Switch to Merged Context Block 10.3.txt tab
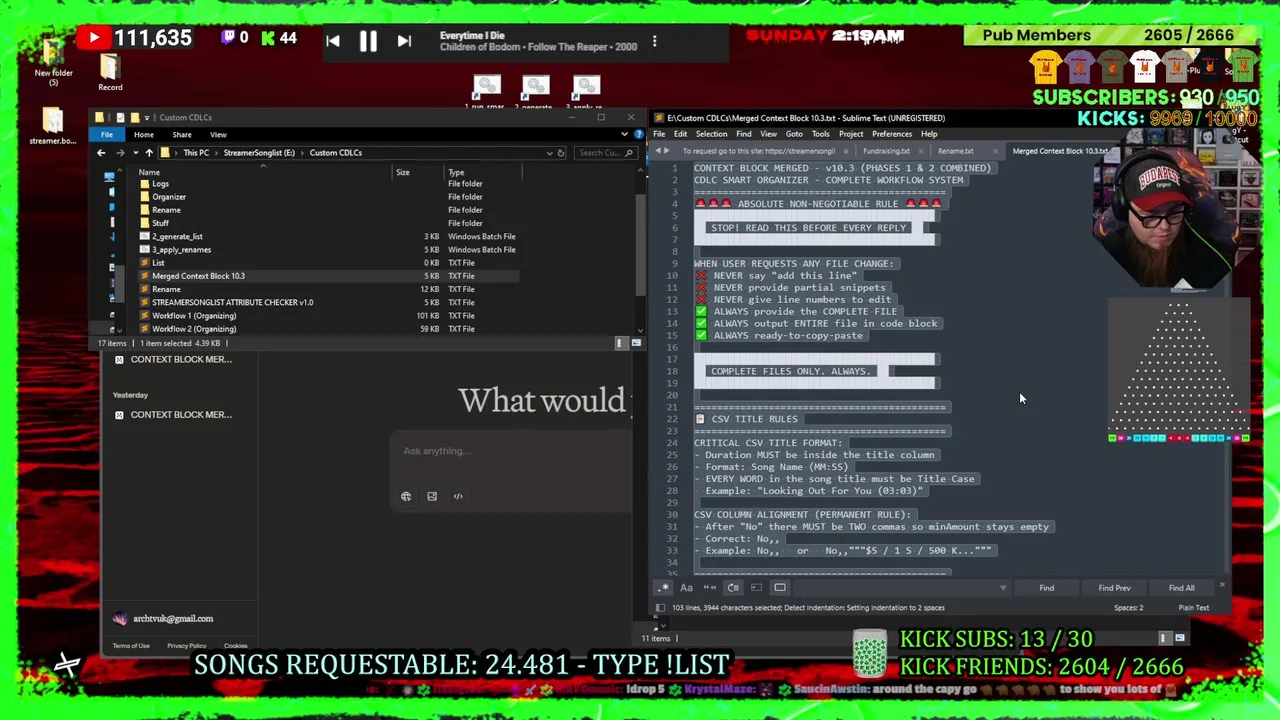This screenshot has height=720, width=1280. click(1059, 151)
